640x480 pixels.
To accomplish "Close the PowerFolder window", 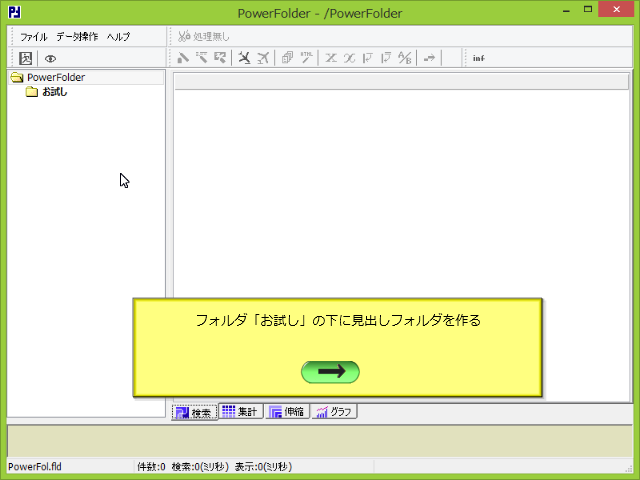I will (616, 9).
